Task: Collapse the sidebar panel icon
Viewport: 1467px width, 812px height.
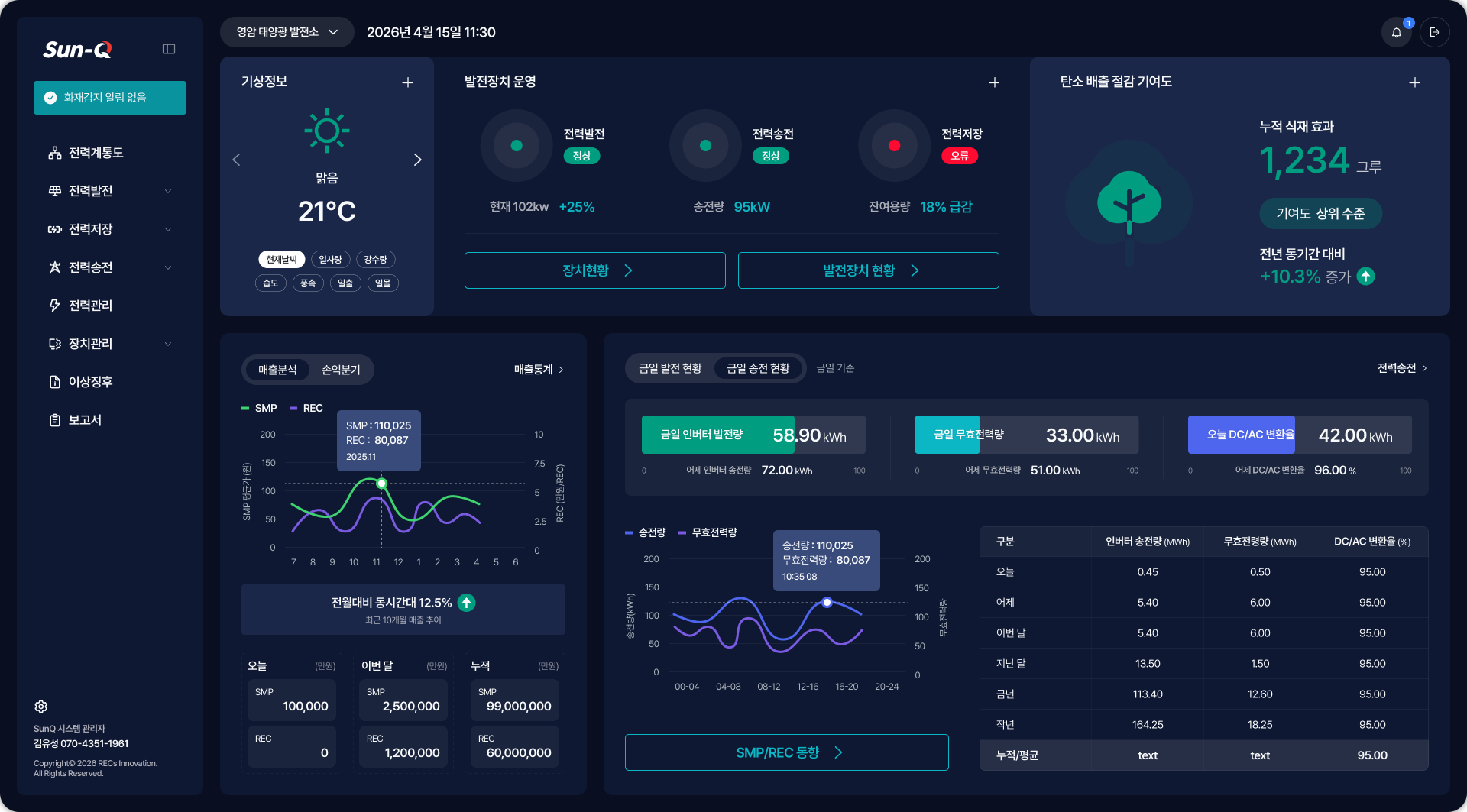Action: pyautogui.click(x=169, y=49)
